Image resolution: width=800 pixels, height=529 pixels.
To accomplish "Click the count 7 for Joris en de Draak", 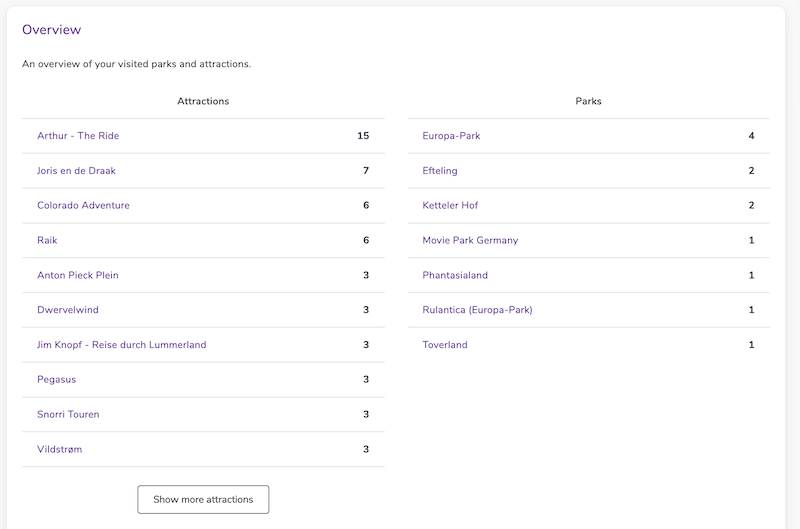I will pos(366,170).
